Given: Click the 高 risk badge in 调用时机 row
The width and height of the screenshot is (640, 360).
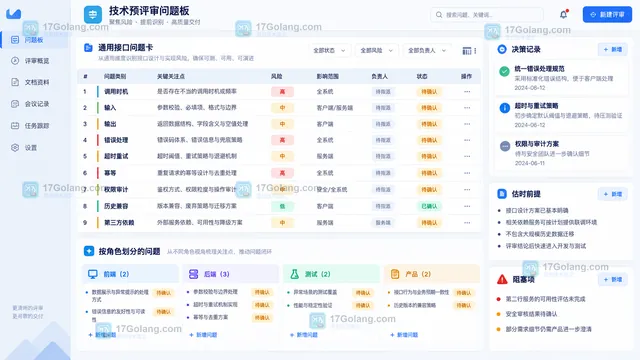Looking at the screenshot, I should [x=282, y=92].
